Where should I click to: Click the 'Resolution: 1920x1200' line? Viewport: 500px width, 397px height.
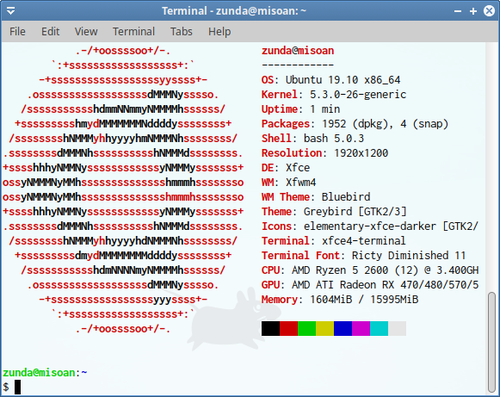tap(325, 153)
